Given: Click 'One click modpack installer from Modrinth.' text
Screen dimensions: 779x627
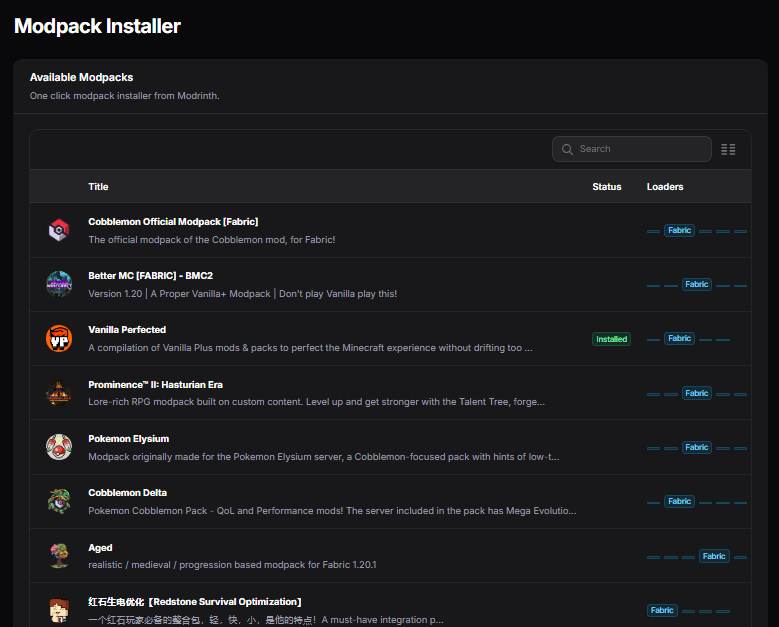Looking at the screenshot, I should tap(125, 96).
